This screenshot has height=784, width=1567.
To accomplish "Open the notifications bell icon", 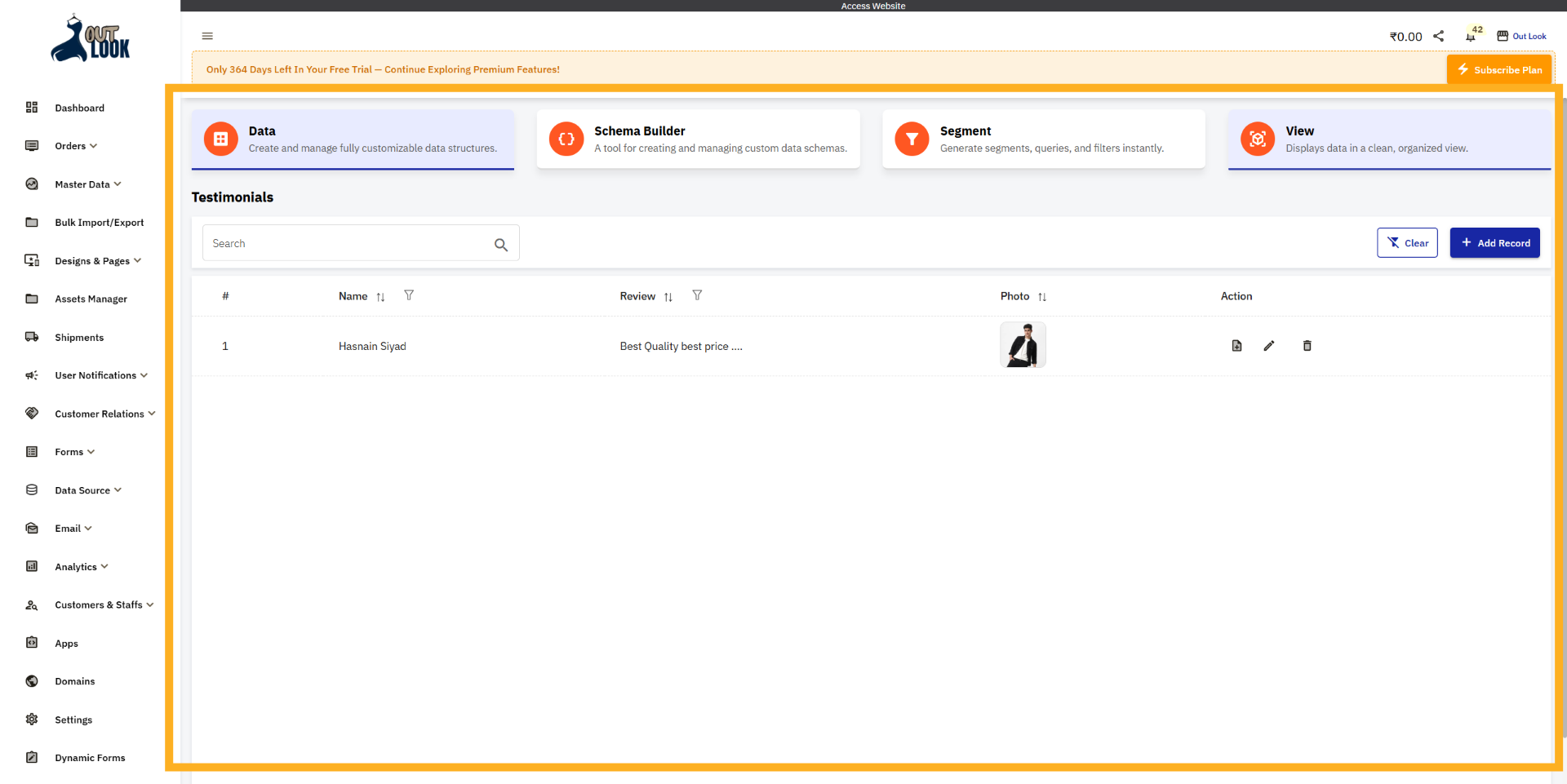I will [x=1470, y=37].
